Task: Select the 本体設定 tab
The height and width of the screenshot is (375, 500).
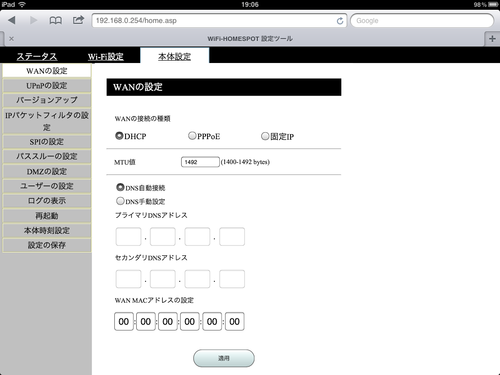Action: click(x=175, y=56)
